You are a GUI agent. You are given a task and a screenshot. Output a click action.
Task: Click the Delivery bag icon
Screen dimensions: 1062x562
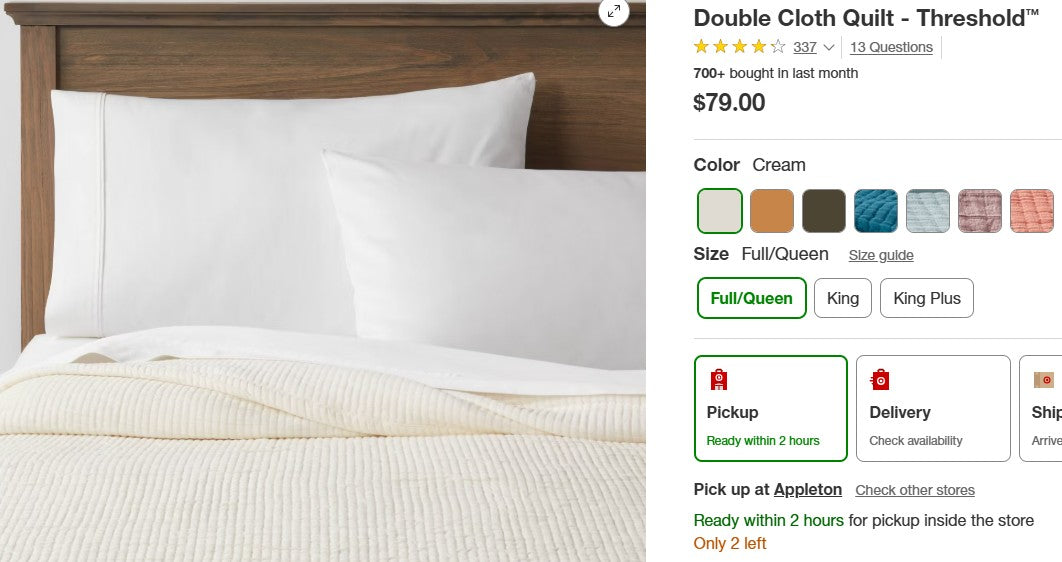[x=880, y=380]
